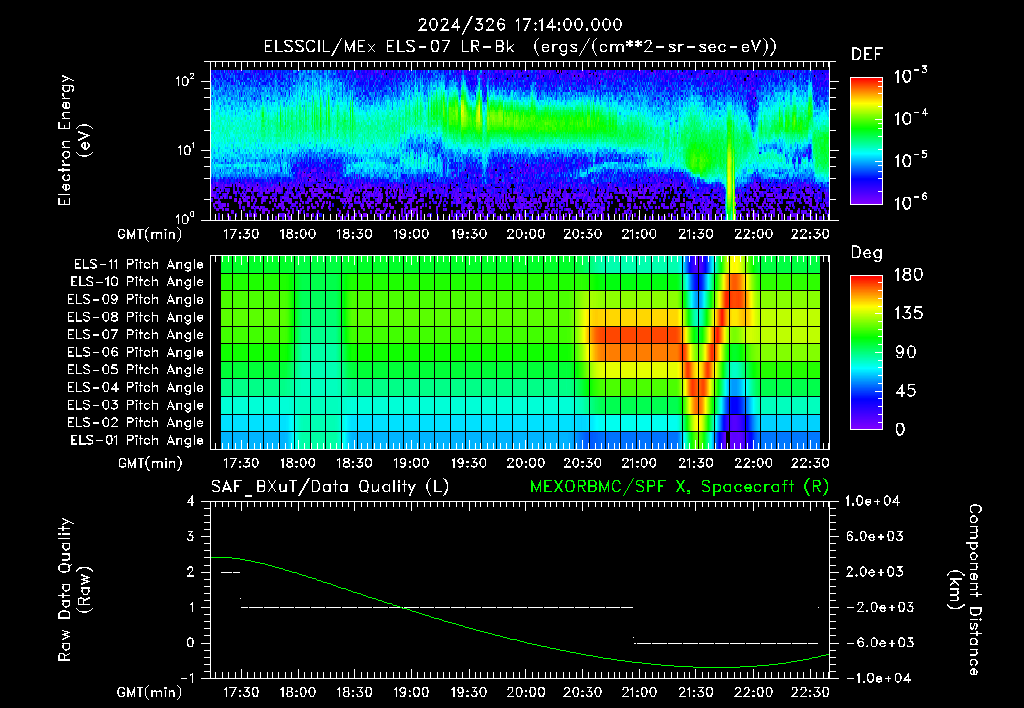Select the ELS-06 Pitch Angle row label

136,353
